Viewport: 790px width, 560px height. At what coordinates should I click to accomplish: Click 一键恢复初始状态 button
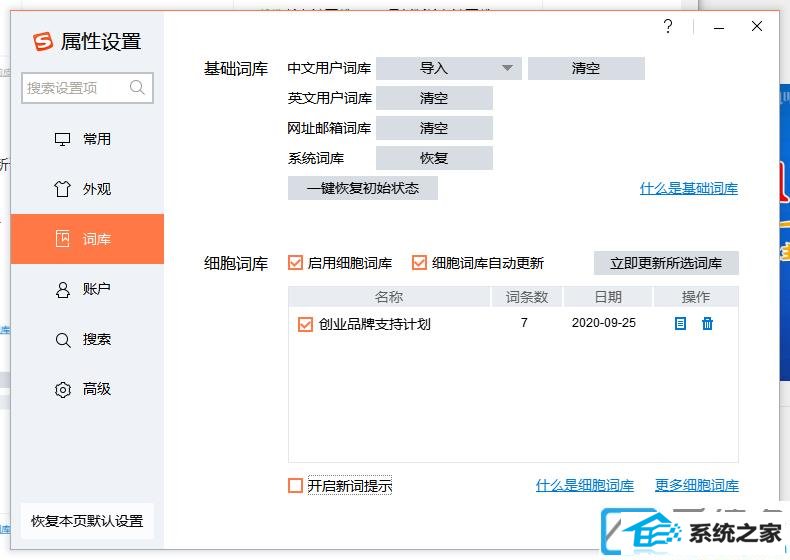point(363,188)
